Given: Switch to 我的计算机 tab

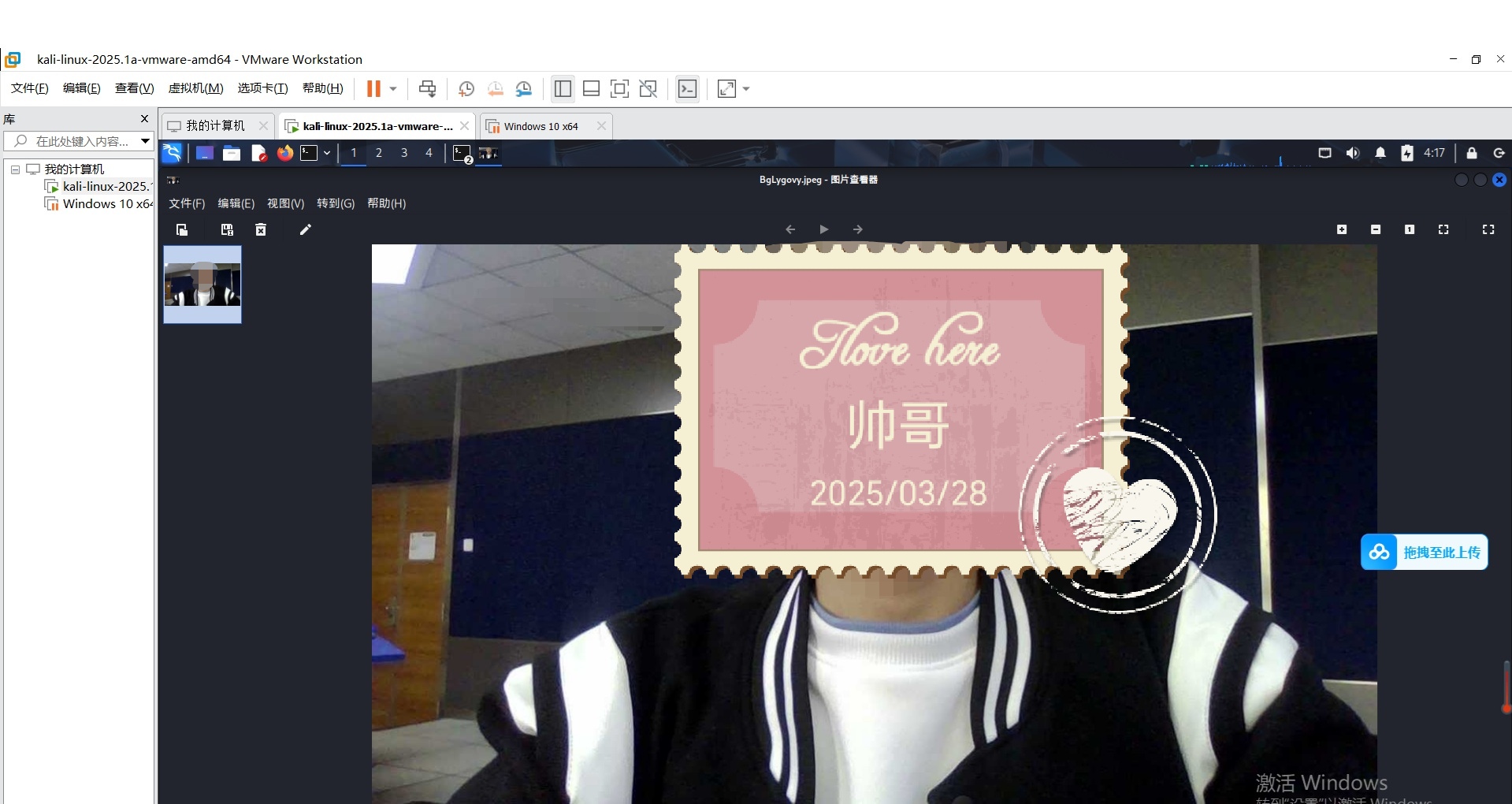Looking at the screenshot, I should pos(215,126).
